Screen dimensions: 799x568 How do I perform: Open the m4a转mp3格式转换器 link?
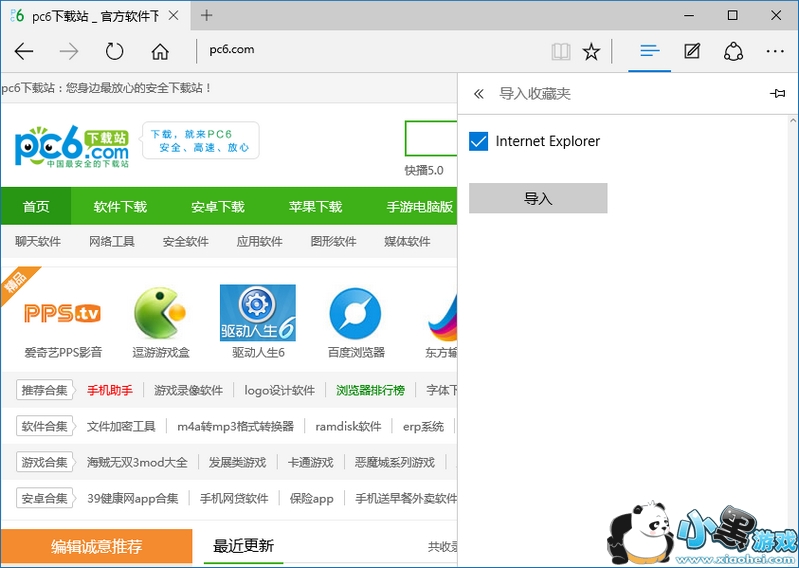click(x=235, y=426)
